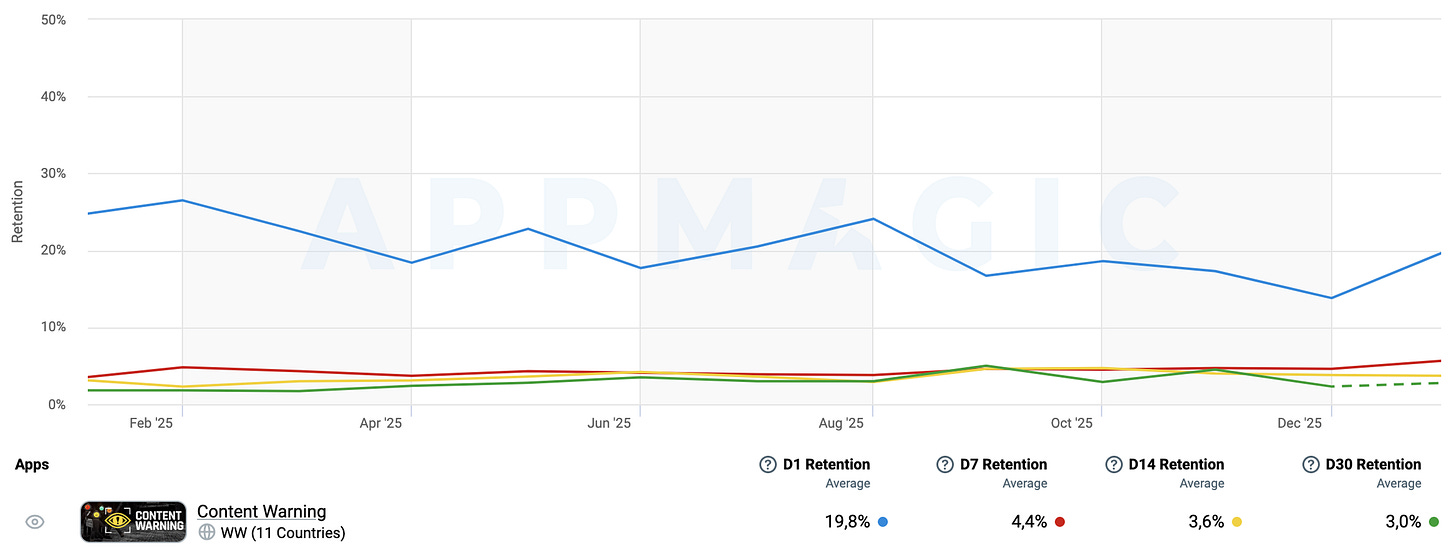Image resolution: width=1456 pixels, height=554 pixels.
Task: Click the Dec '25 axis label
Action: [1299, 423]
